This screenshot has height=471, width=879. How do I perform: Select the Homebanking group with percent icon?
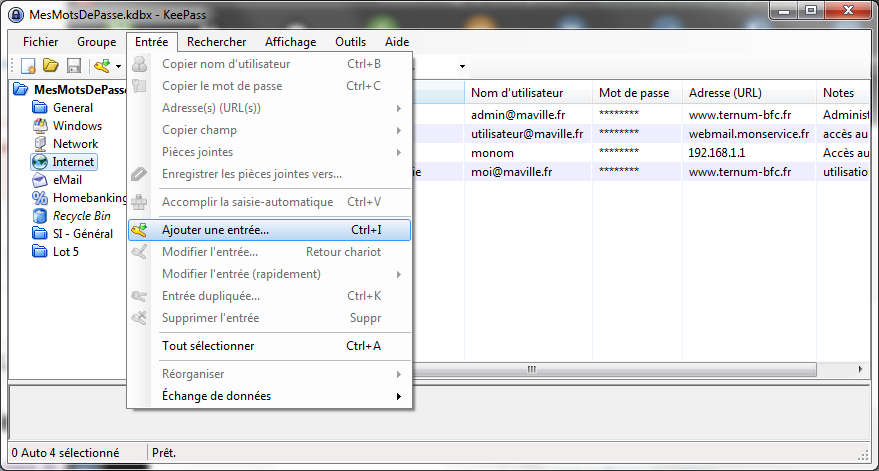(x=41, y=198)
